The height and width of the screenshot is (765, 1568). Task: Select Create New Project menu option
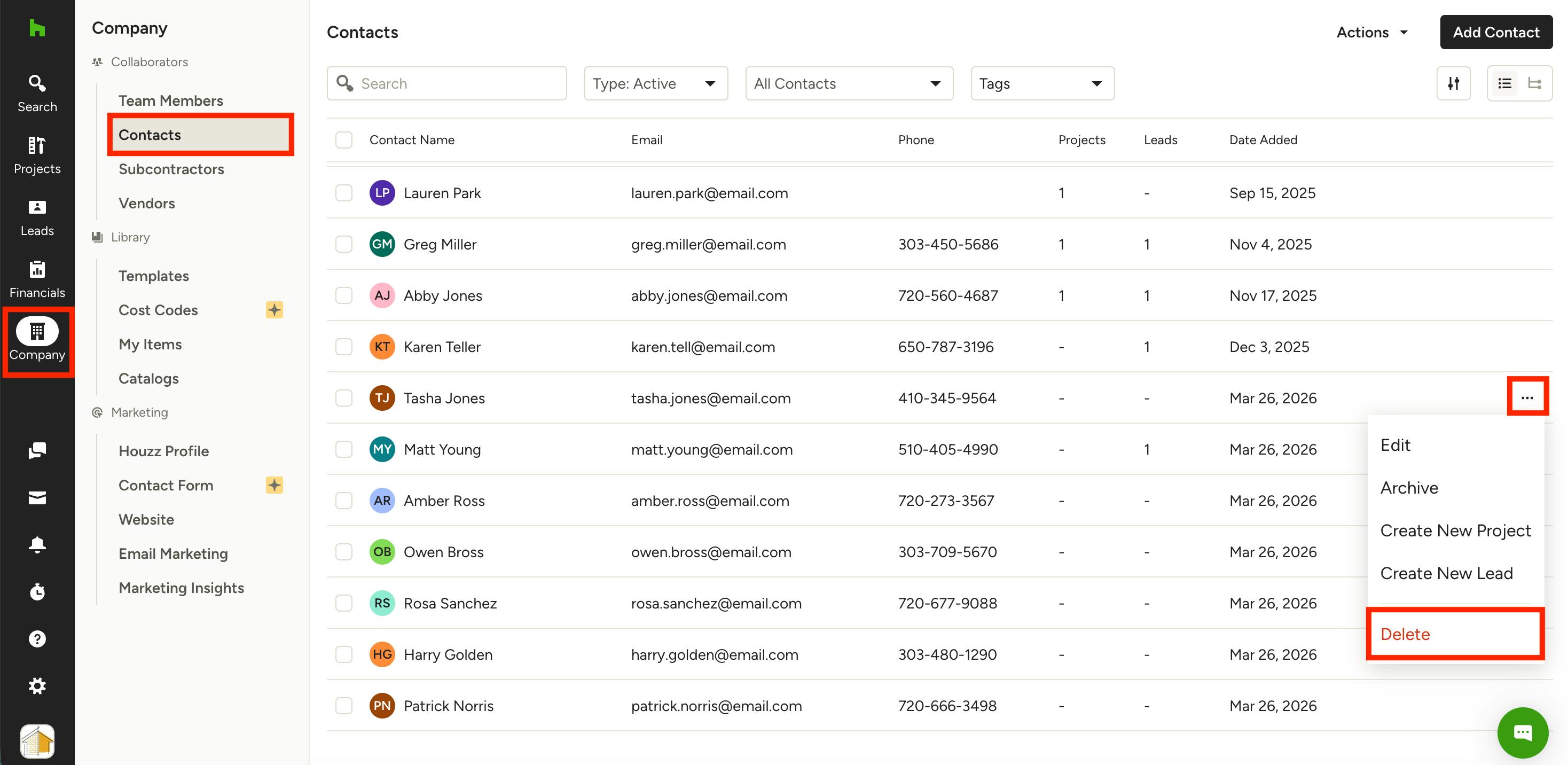click(1455, 530)
